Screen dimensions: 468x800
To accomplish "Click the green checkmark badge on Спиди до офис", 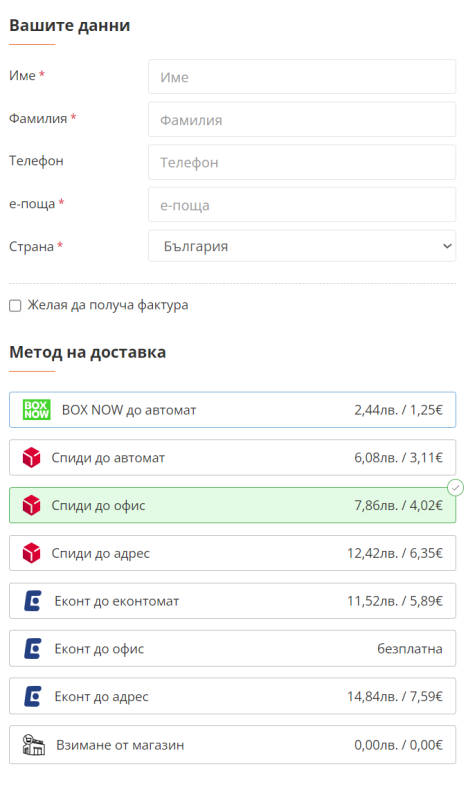I will (x=455, y=488).
